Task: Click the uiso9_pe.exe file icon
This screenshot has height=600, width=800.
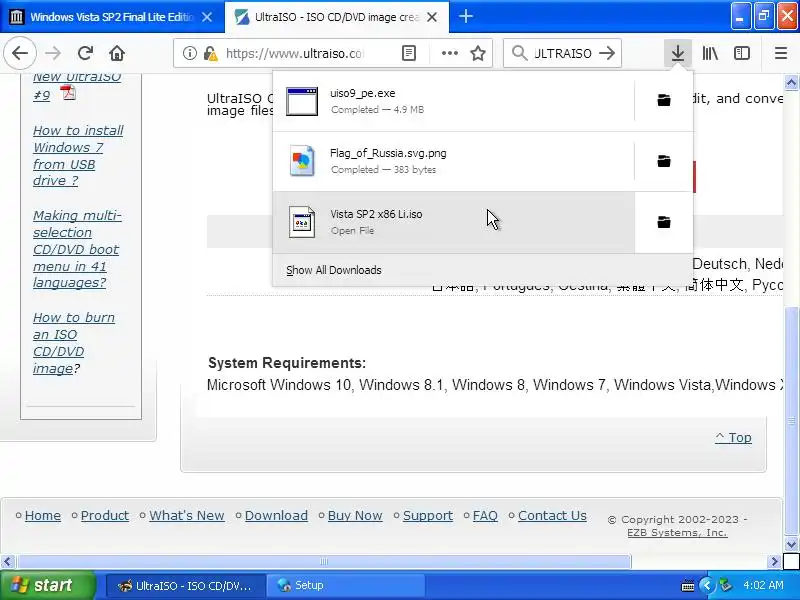Action: pos(302,101)
